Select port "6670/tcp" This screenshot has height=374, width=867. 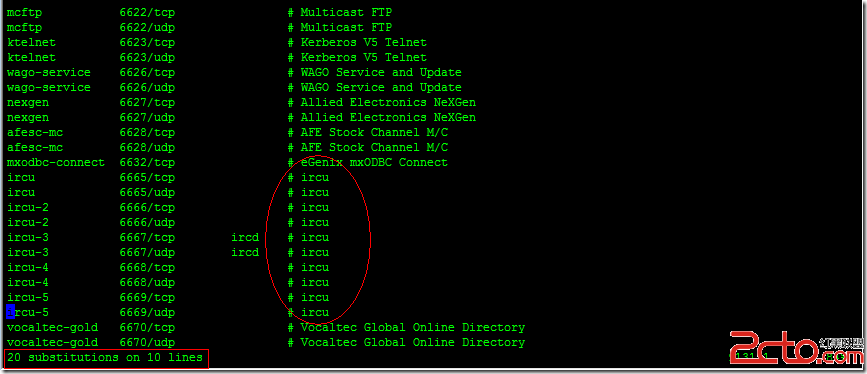tap(147, 328)
